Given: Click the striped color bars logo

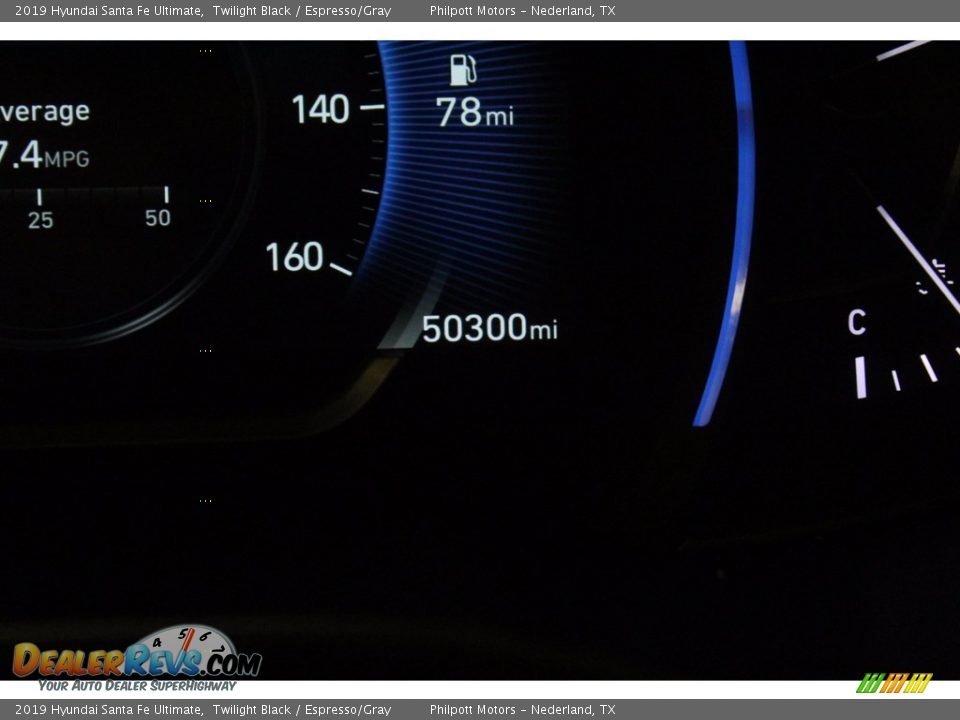Looking at the screenshot, I should click(x=894, y=683).
